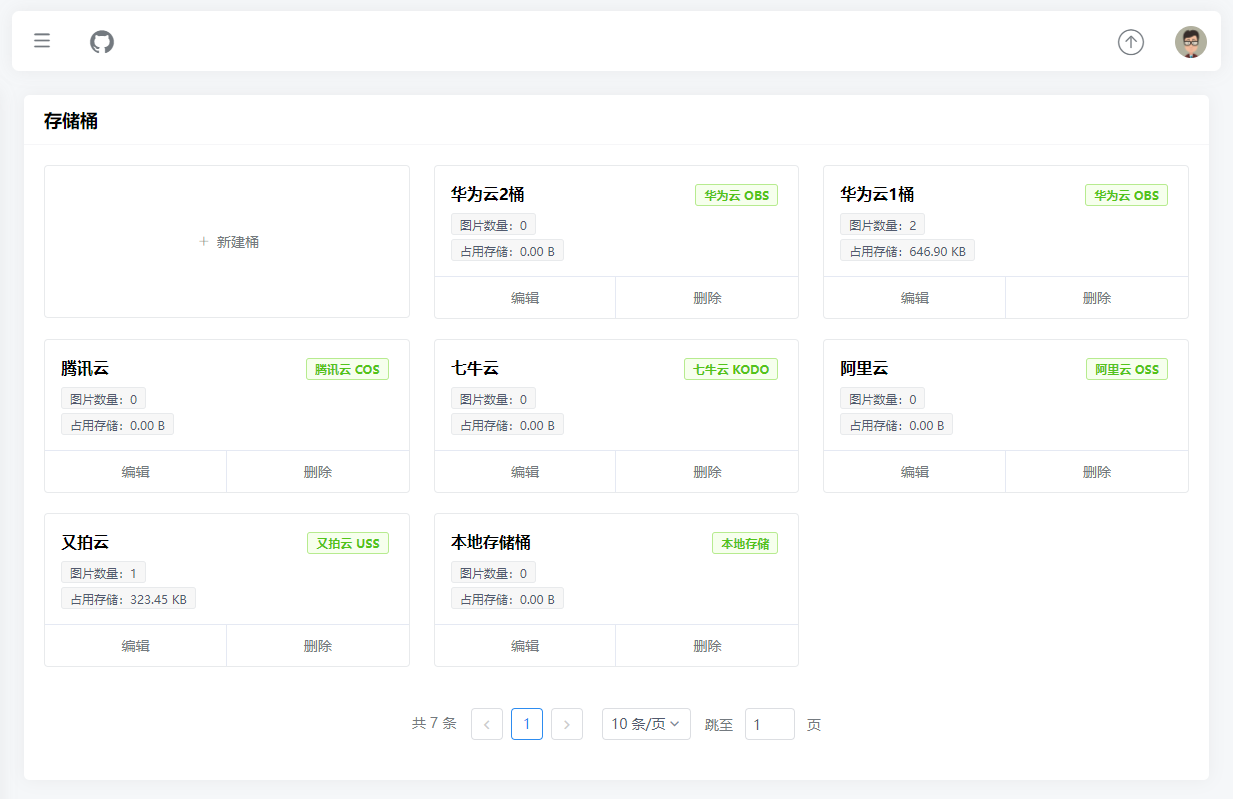The height and width of the screenshot is (799, 1233).
Task: Click the 腾讯云 COS tag
Action: pyautogui.click(x=347, y=369)
